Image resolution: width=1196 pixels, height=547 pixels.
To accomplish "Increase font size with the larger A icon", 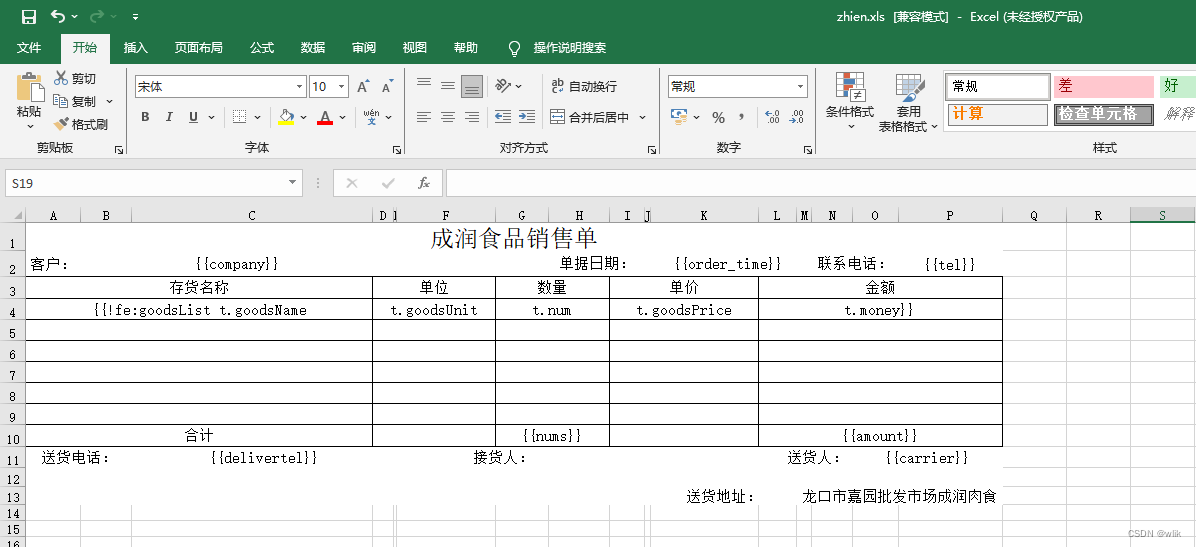I will [x=364, y=86].
